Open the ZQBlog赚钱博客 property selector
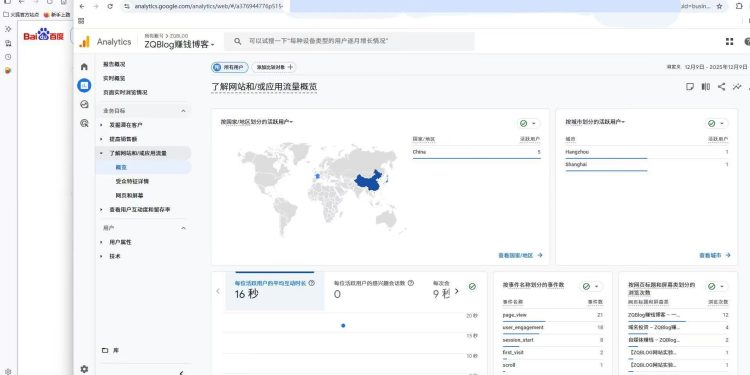 pos(179,44)
